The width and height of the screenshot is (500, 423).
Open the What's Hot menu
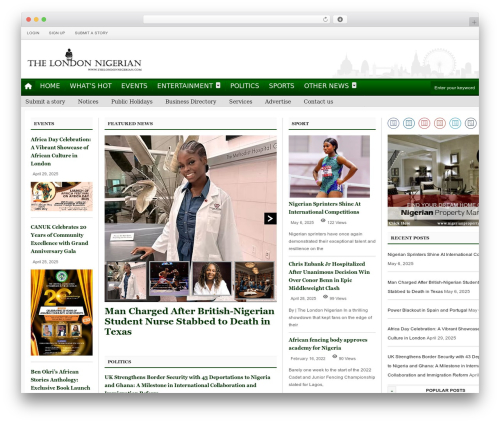click(90, 86)
